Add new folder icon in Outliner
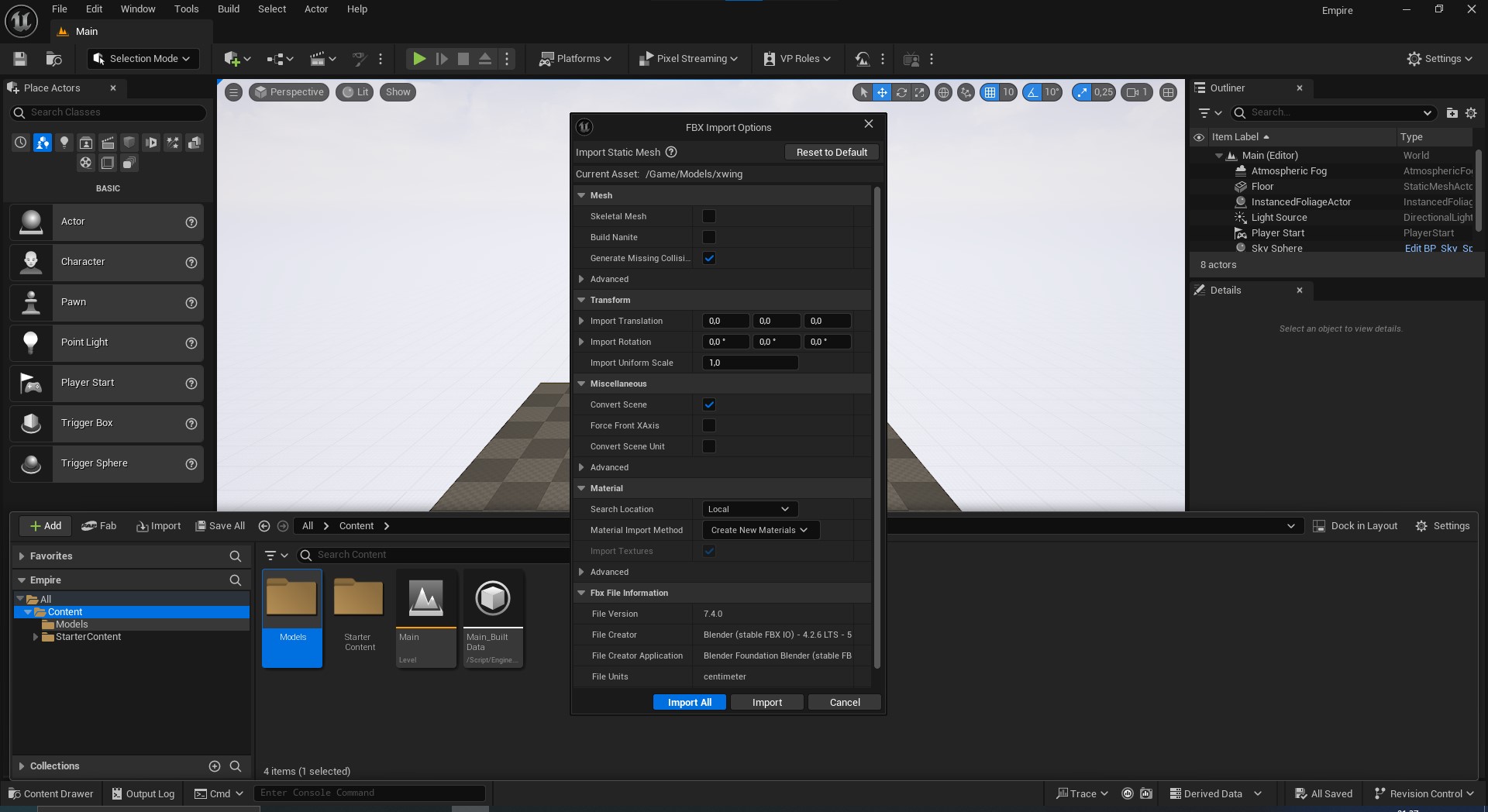This screenshot has width=1488, height=812. pos(1452,113)
